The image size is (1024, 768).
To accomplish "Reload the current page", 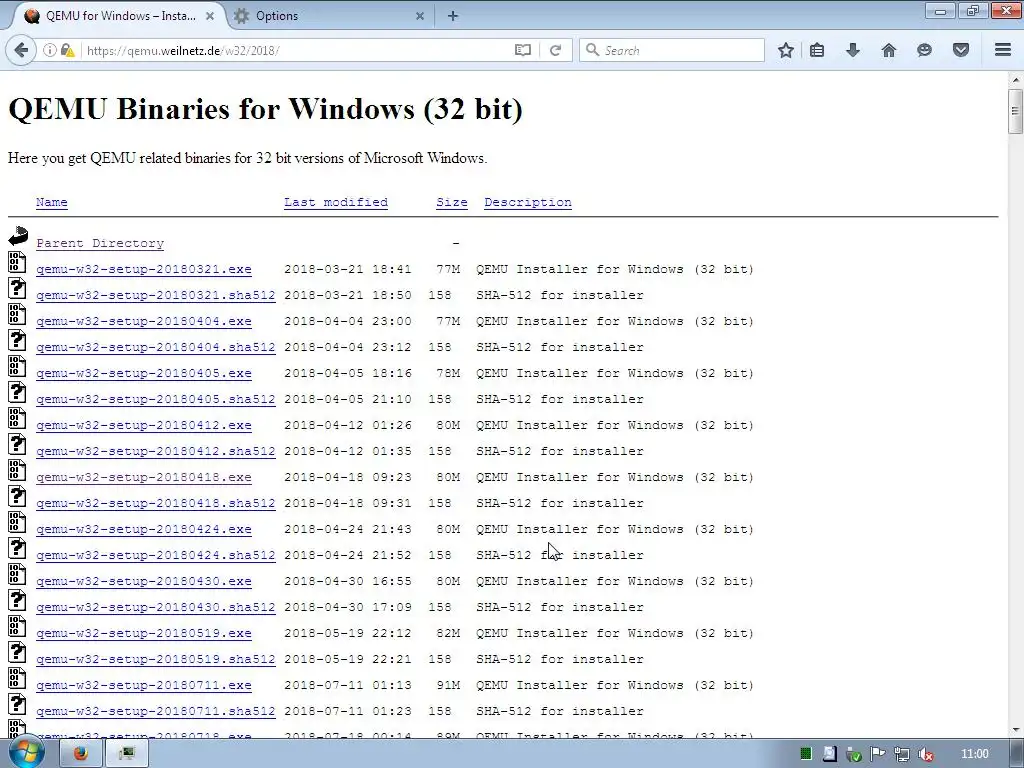I will click(x=555, y=50).
